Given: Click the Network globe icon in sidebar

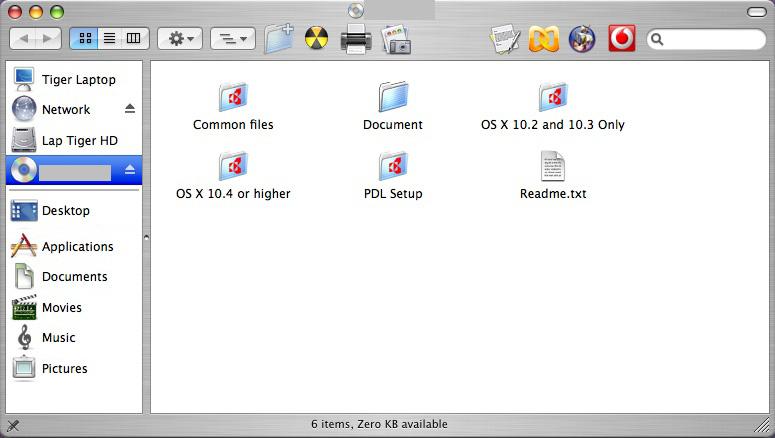Looking at the screenshot, I should click(x=24, y=109).
